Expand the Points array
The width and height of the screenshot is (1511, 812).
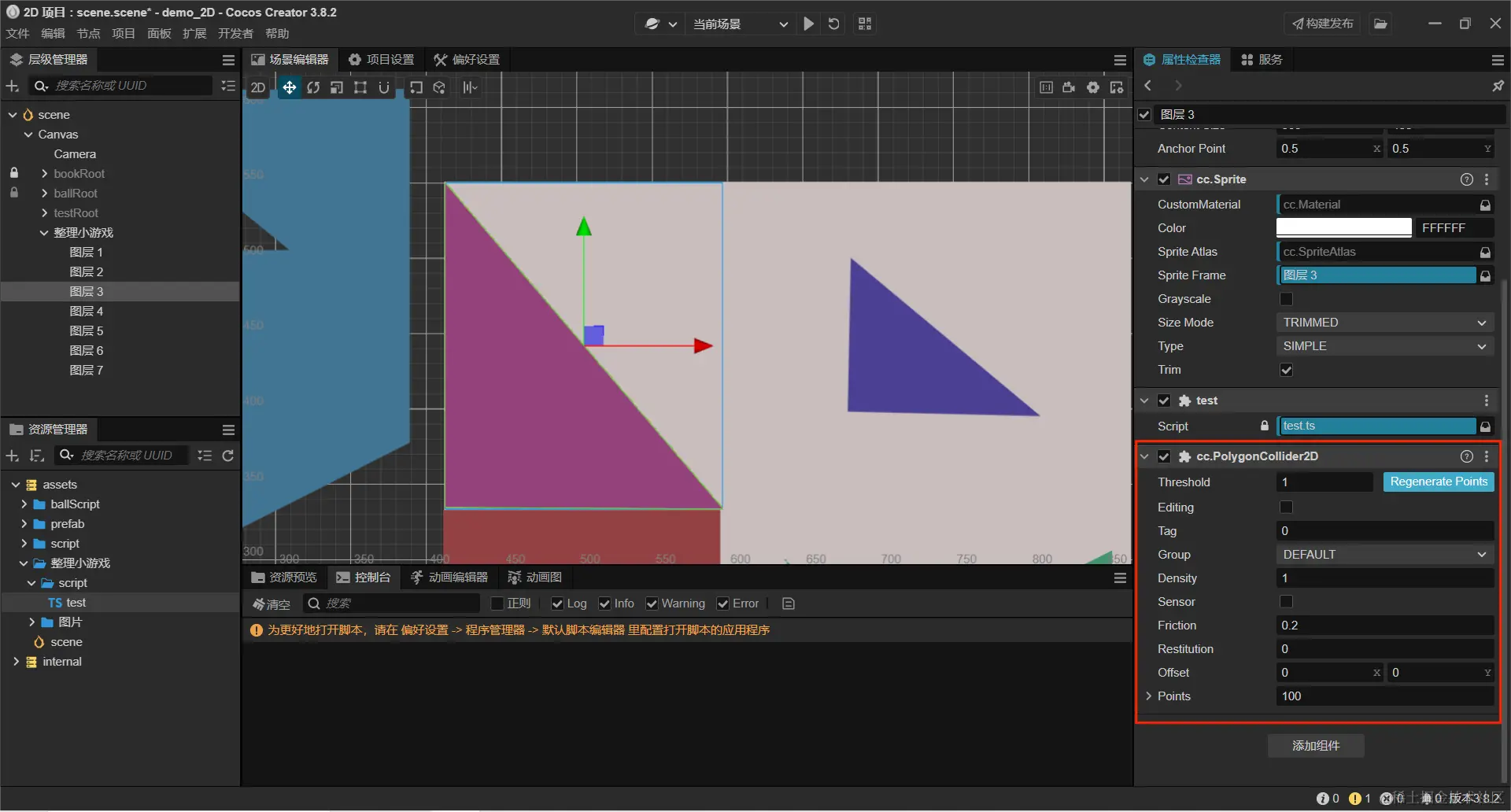click(1149, 696)
